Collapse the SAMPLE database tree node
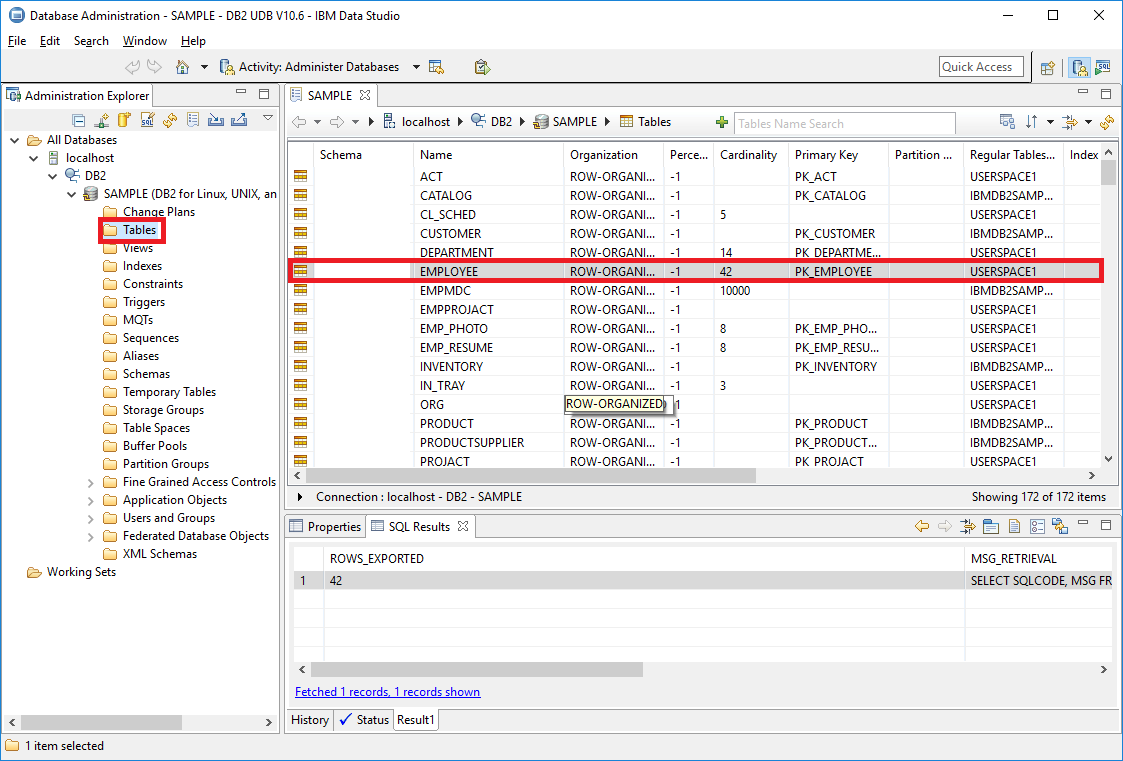Screen dimensions: 1123x761 click(70, 193)
